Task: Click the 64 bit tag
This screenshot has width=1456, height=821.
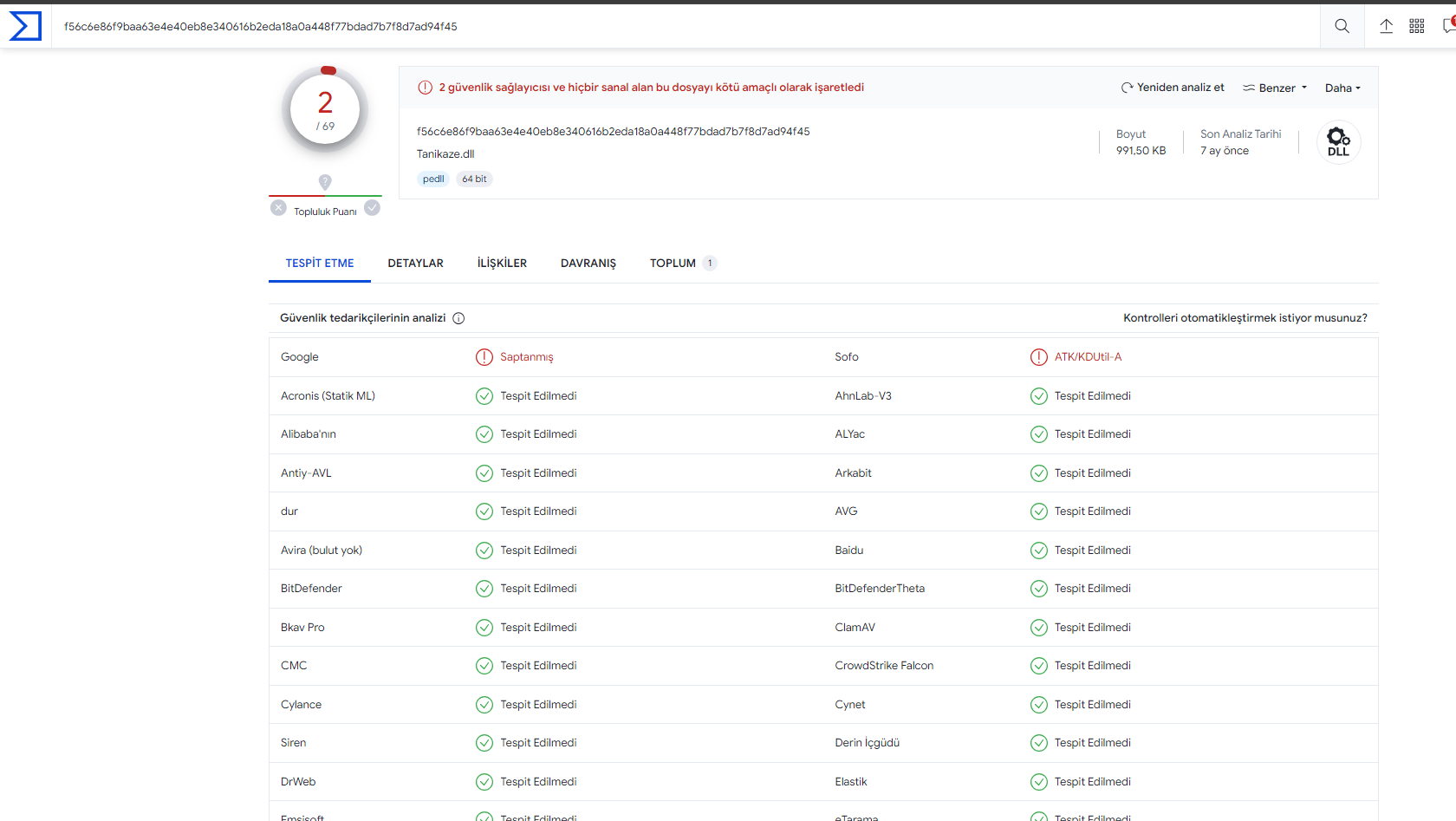Action: point(474,179)
